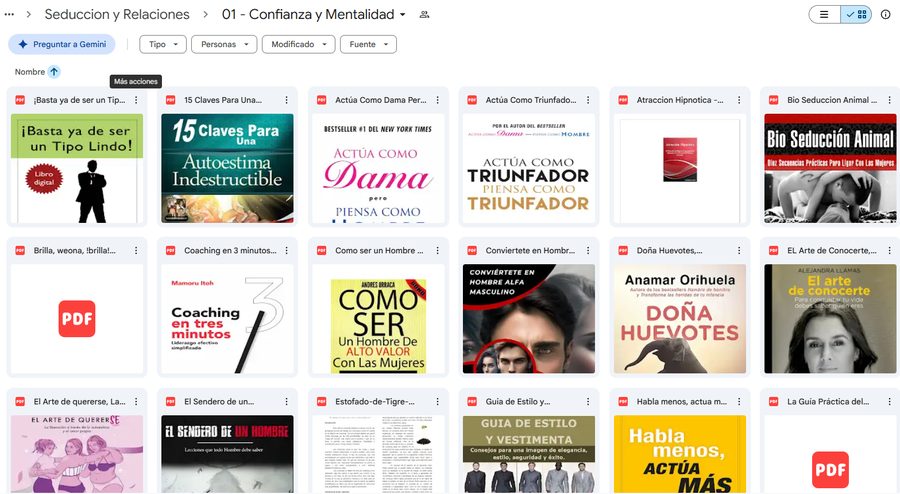Select the La Guía Práctica generic PDF thumbnail

(x=831, y=454)
